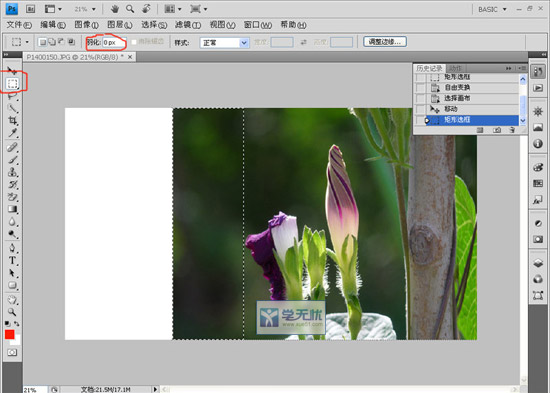Open the status bar info arrow menu
The image size is (550, 393).
coord(155,389)
